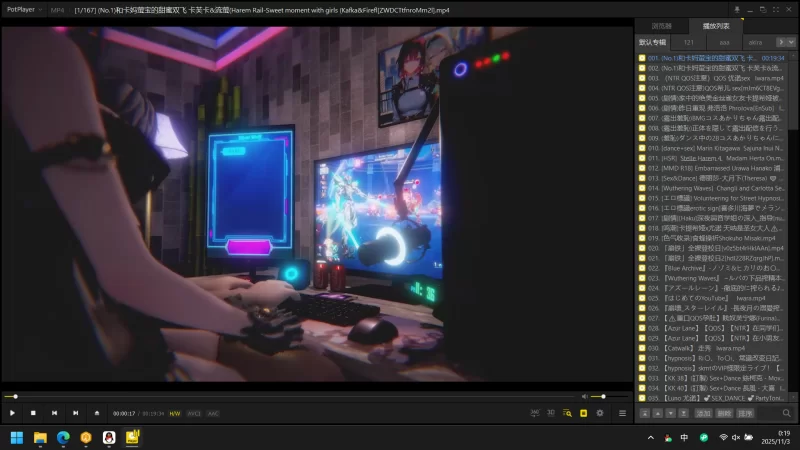Open the aaa album tab
This screenshot has width=800, height=450.
724,42
